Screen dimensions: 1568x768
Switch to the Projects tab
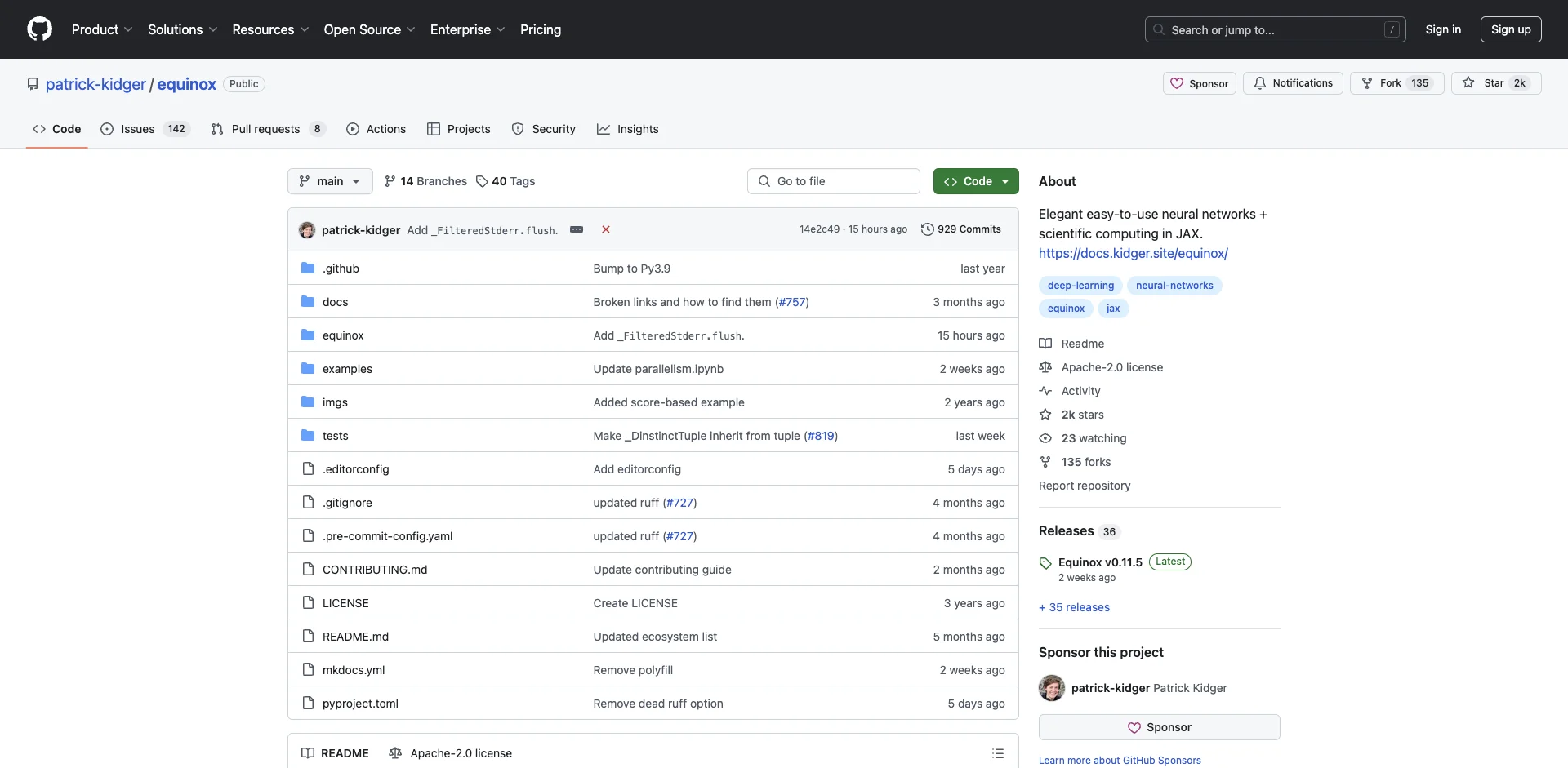459,129
